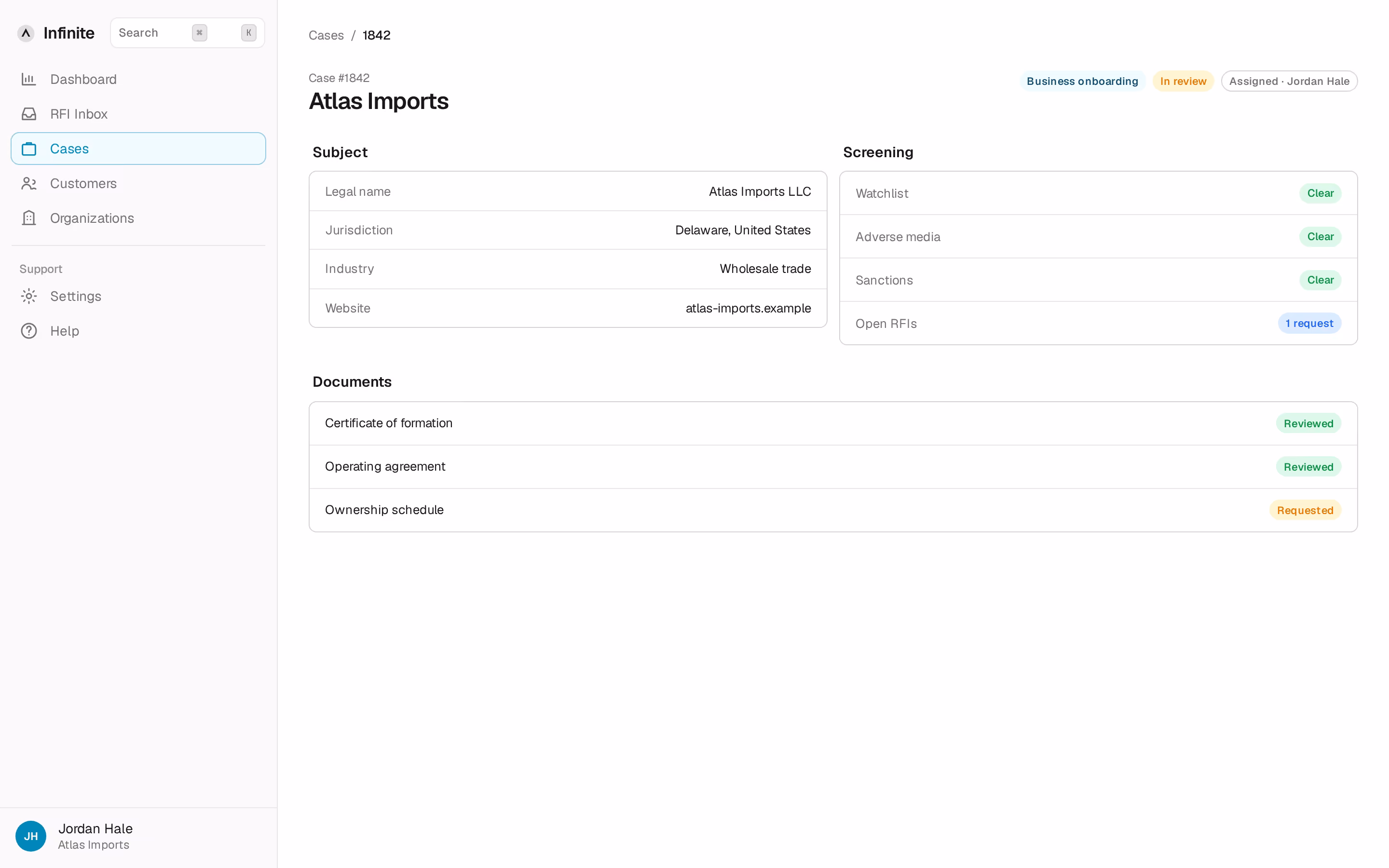Click Reviewed badge for Operating agreement

coord(1308,467)
